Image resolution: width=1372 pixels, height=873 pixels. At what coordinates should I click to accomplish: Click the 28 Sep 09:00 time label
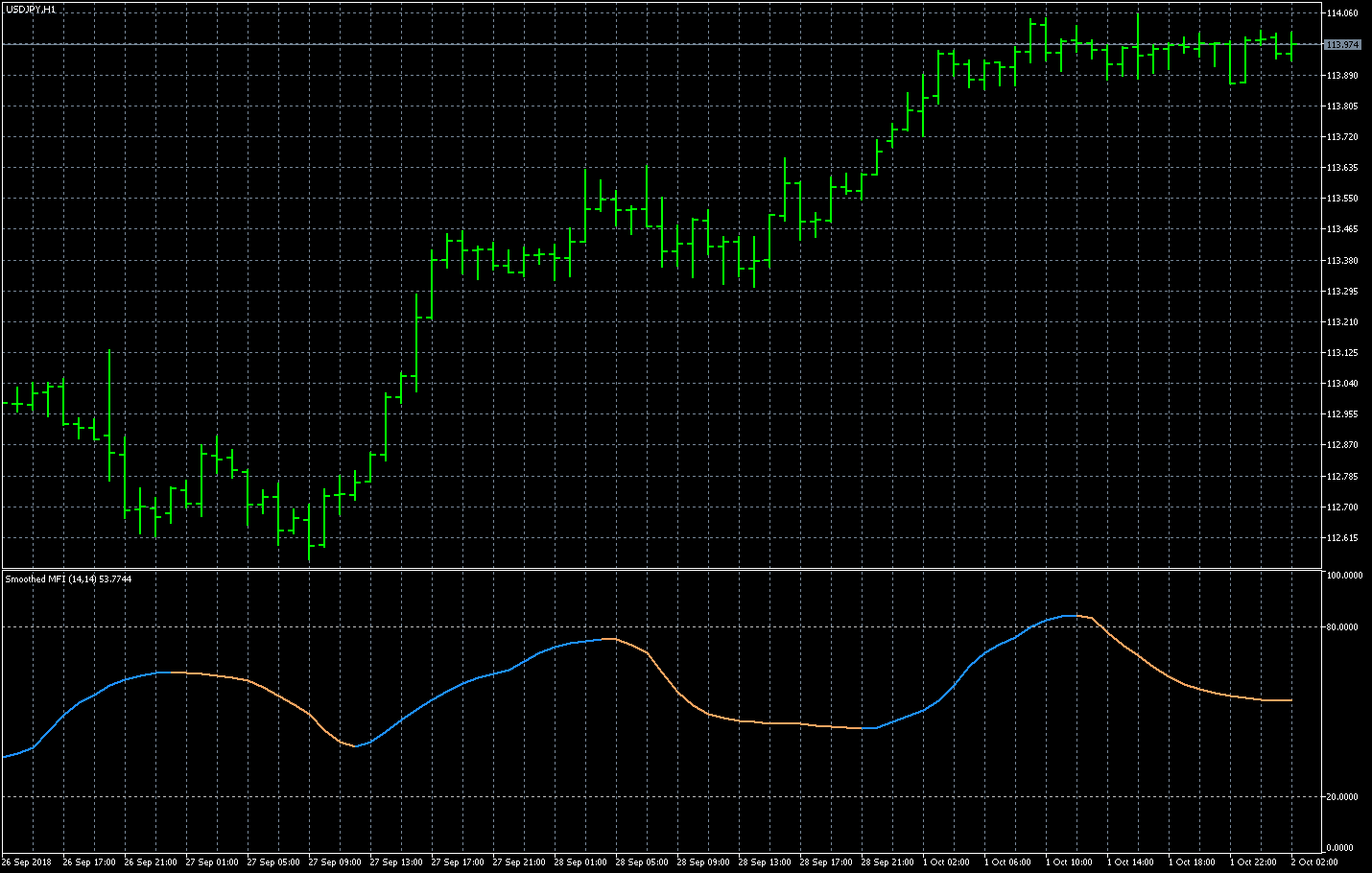tap(703, 862)
